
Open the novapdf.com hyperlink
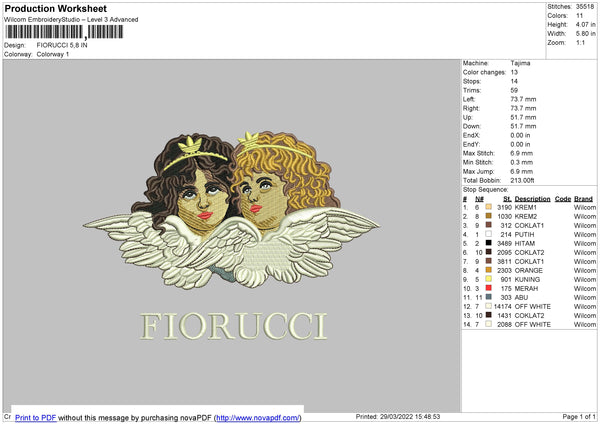tap(258, 417)
